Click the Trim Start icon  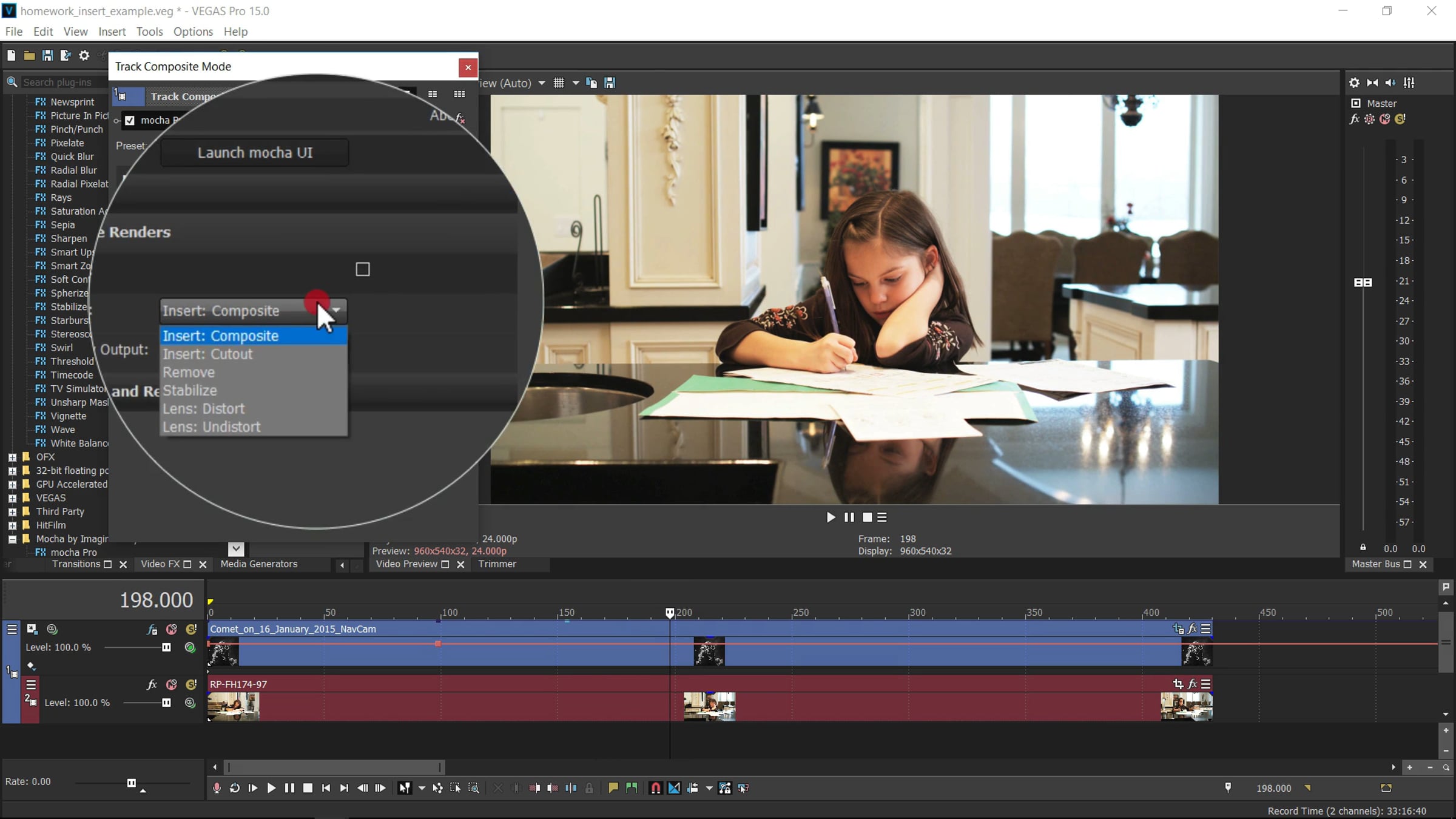pyautogui.click(x=534, y=788)
